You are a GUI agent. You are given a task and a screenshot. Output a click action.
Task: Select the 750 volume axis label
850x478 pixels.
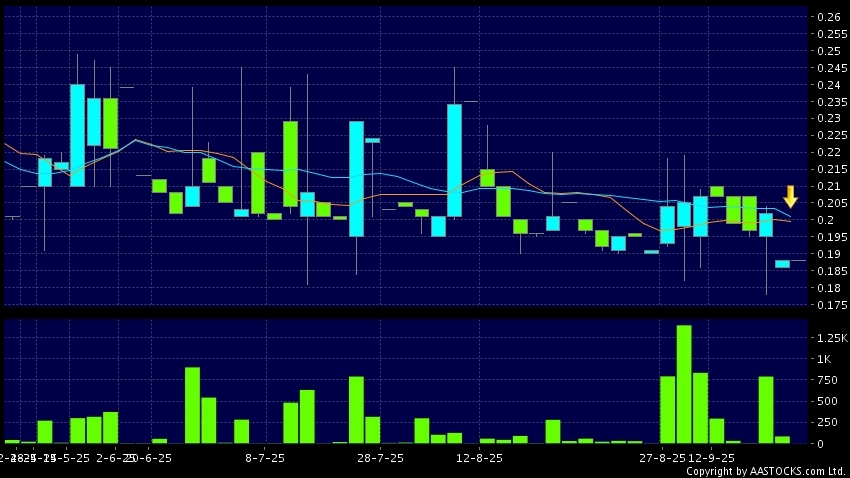tap(827, 380)
